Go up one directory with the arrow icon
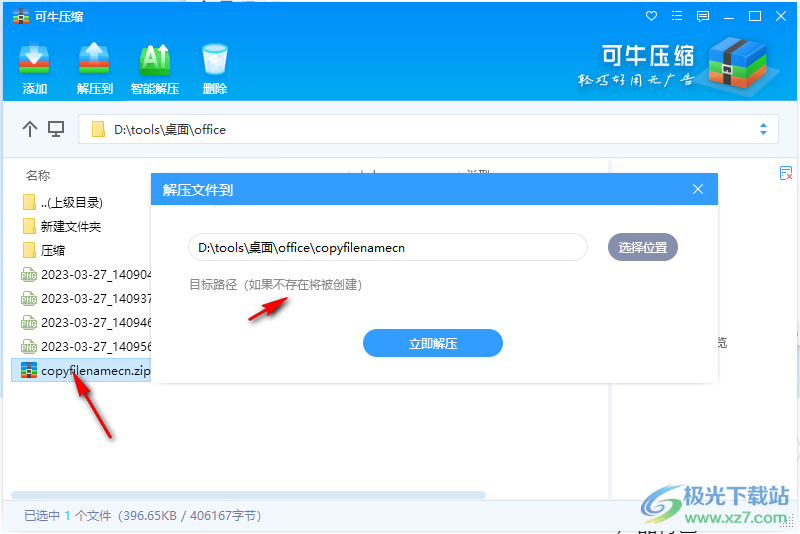Image resolution: width=800 pixels, height=534 pixels. [x=30, y=129]
